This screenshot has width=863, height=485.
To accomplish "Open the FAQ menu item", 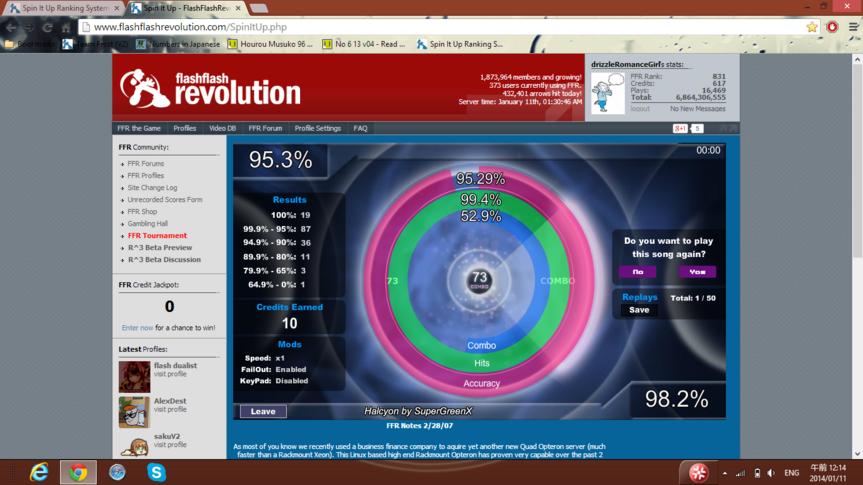I will (x=360, y=128).
